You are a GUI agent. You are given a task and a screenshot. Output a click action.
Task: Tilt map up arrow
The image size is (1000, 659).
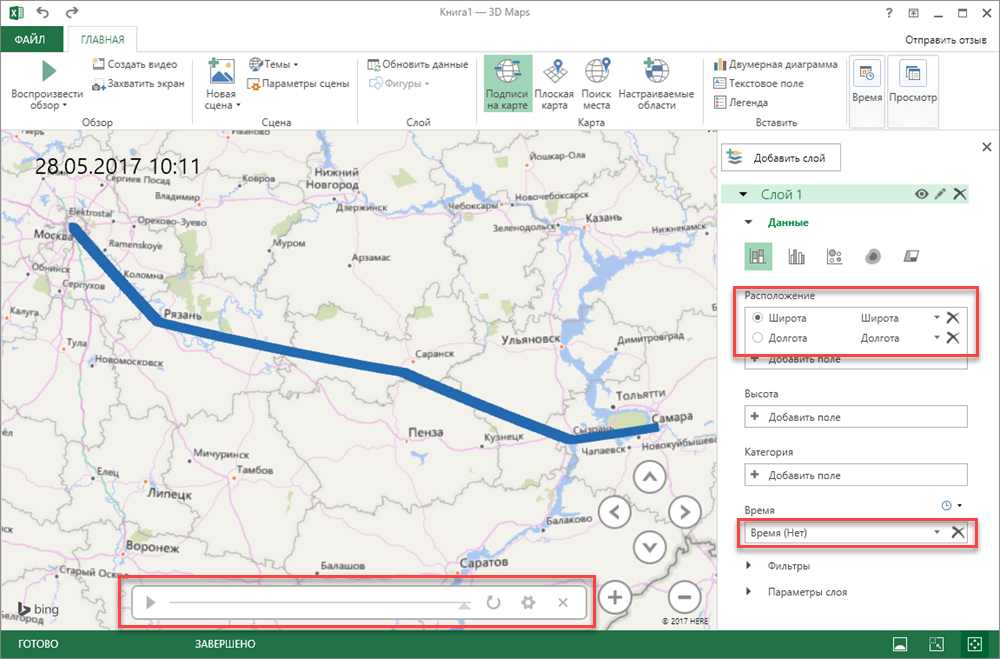[650, 477]
